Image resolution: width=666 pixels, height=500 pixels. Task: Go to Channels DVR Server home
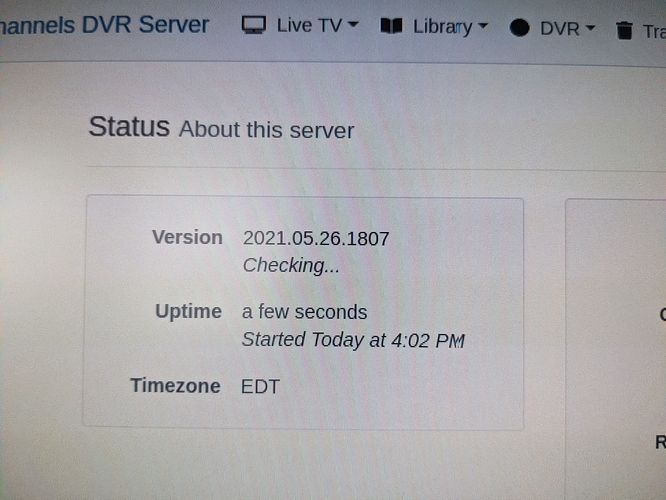(104, 25)
